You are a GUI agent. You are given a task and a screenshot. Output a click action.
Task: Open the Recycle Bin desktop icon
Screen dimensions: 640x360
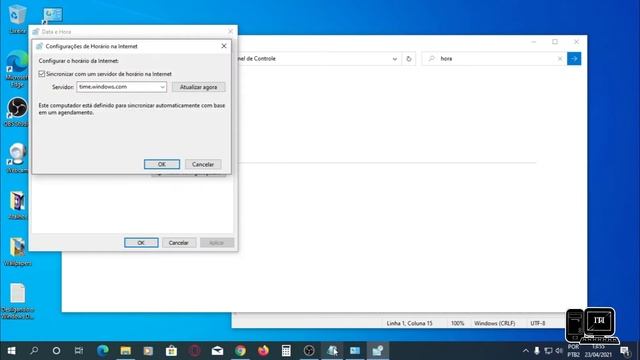coord(17,18)
